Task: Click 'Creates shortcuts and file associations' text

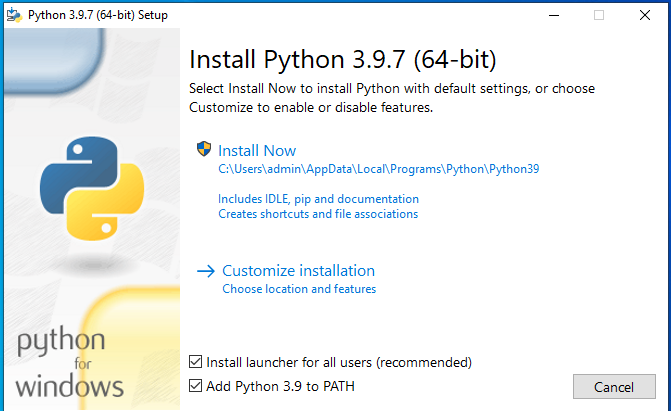Action: [318, 214]
